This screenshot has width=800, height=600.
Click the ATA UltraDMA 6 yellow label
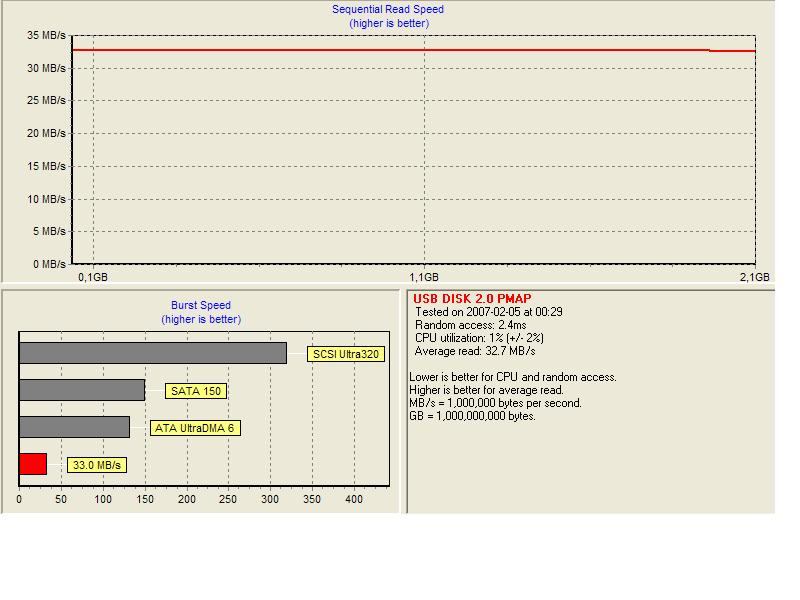pyautogui.click(x=195, y=428)
